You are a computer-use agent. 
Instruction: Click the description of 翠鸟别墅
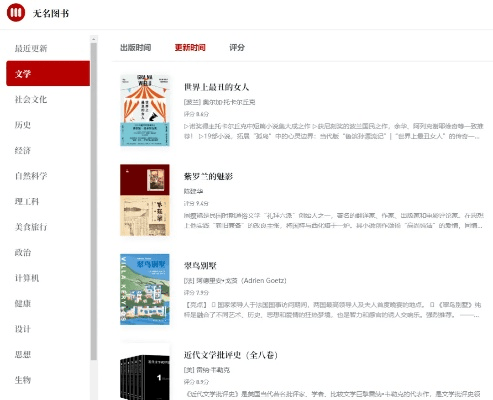pyautogui.click(x=333, y=310)
